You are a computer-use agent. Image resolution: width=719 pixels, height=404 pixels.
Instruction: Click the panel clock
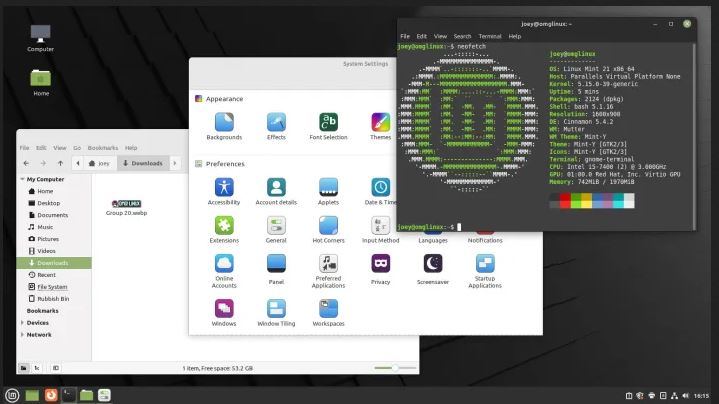pyautogui.click(x=701, y=395)
